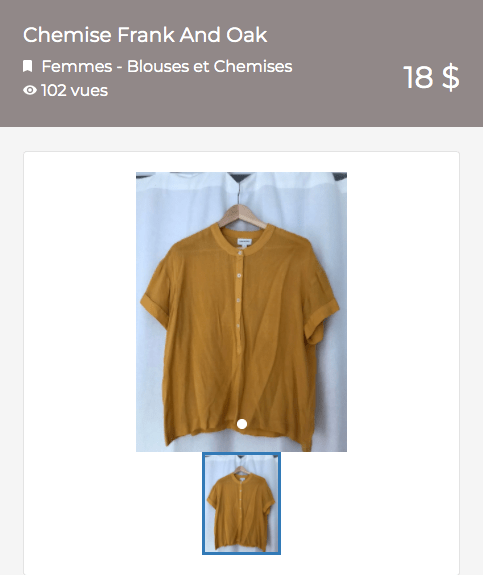Screen dimensions: 483x575
Task: Click the brand label tag inside collar
Action: click(x=245, y=242)
